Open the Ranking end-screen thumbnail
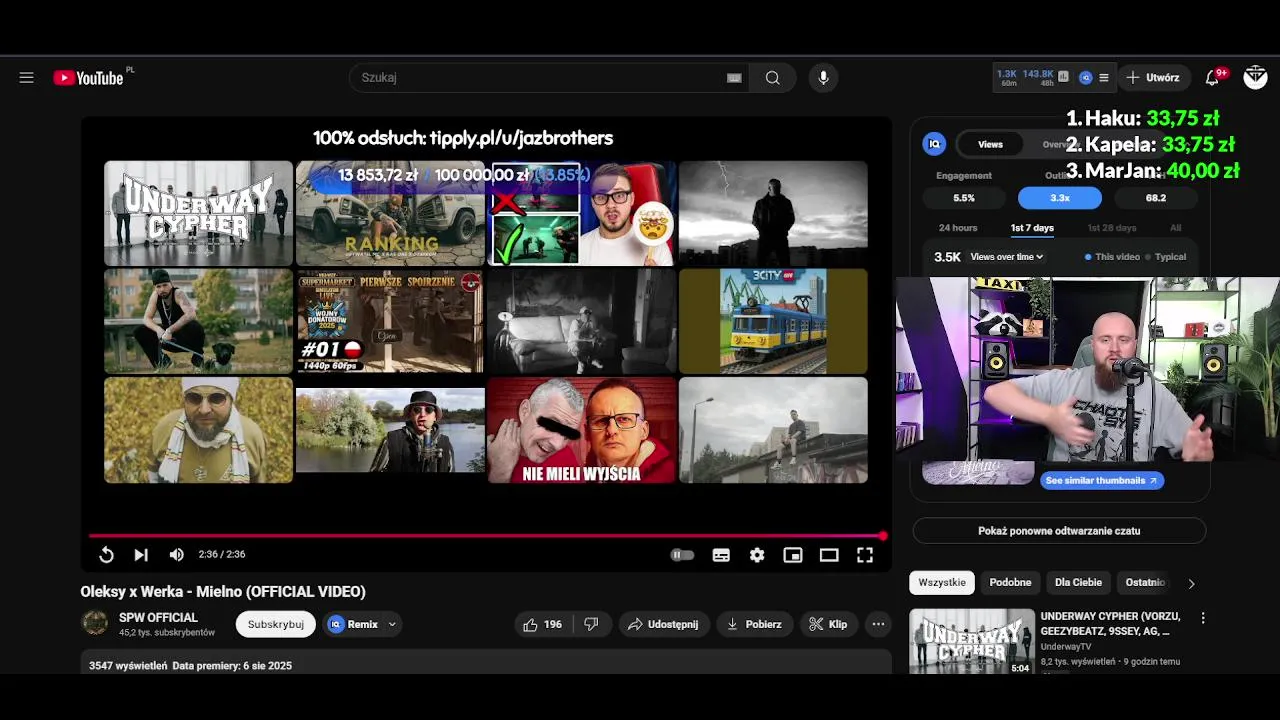The width and height of the screenshot is (1280, 720). (x=390, y=213)
